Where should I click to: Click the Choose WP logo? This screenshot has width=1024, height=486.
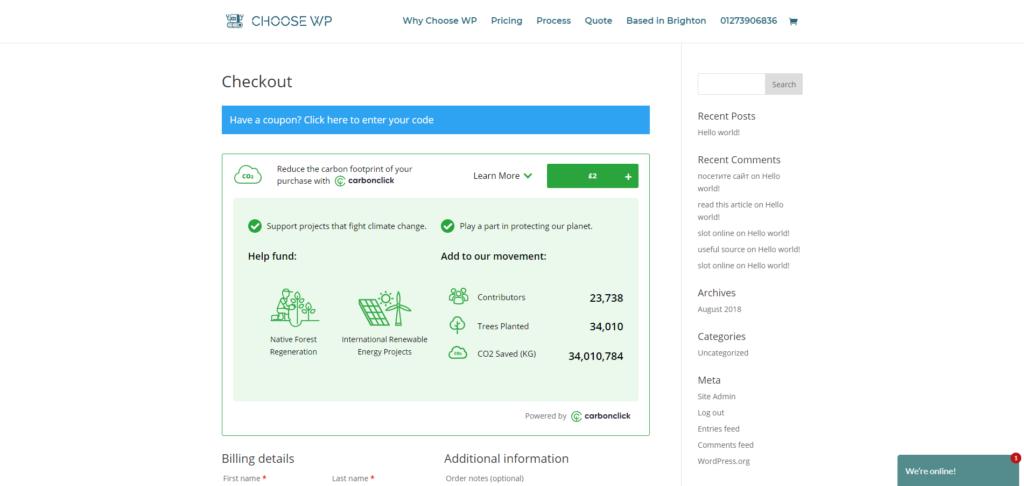(x=279, y=21)
